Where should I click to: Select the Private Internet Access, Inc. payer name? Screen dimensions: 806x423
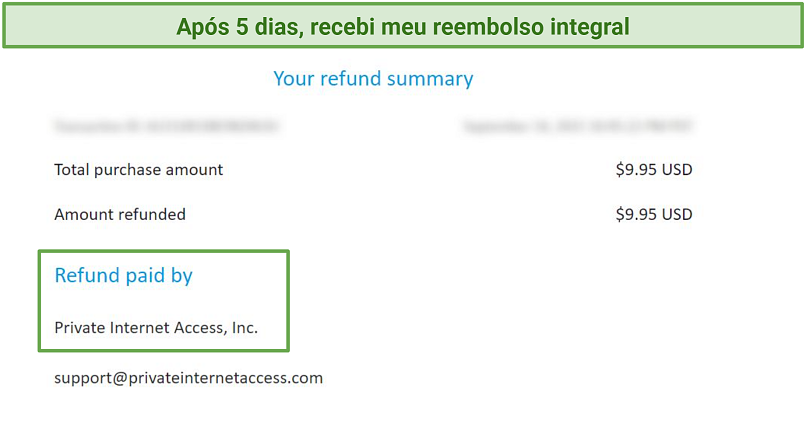tap(156, 328)
